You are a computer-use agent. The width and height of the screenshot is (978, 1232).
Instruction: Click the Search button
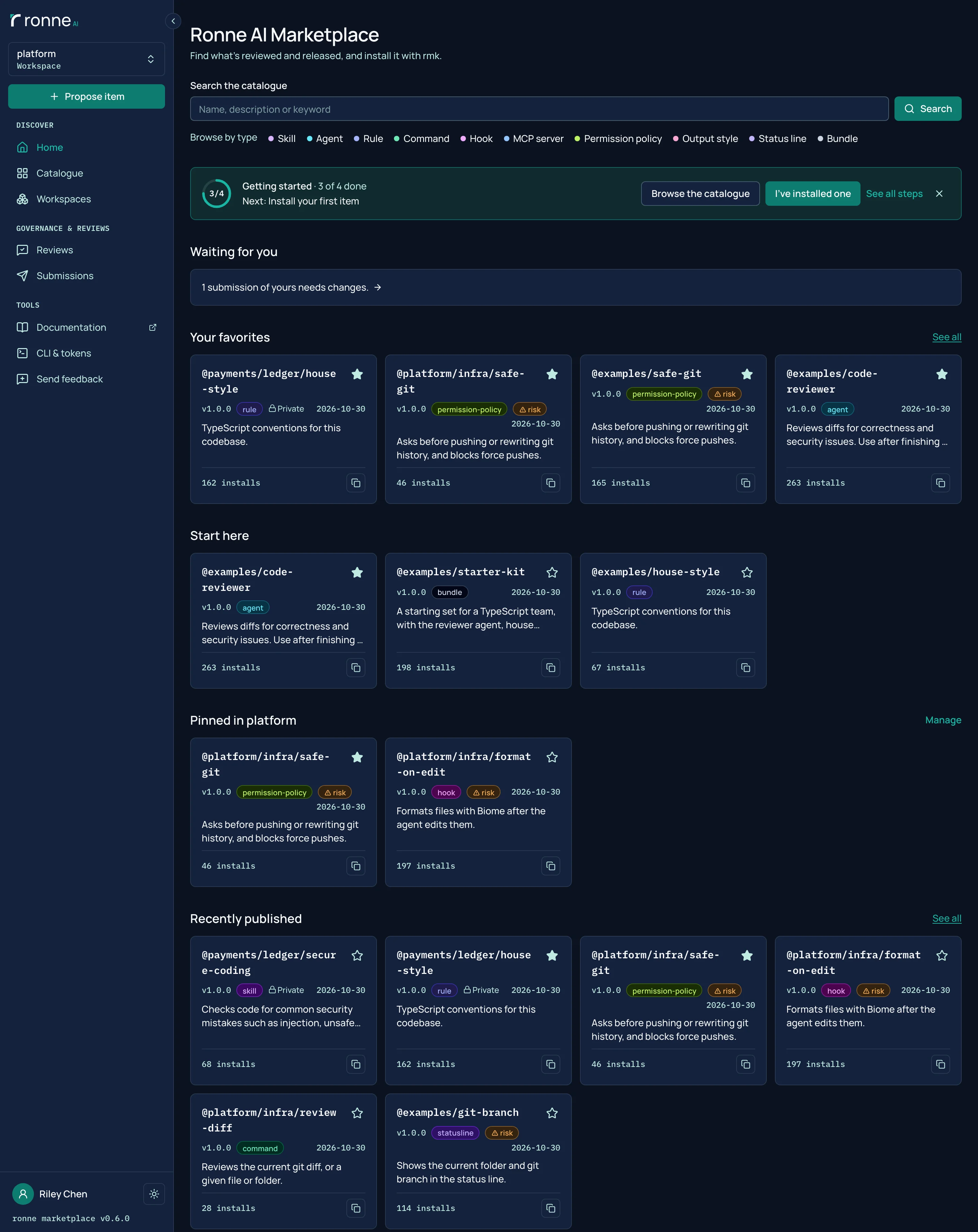[927, 109]
